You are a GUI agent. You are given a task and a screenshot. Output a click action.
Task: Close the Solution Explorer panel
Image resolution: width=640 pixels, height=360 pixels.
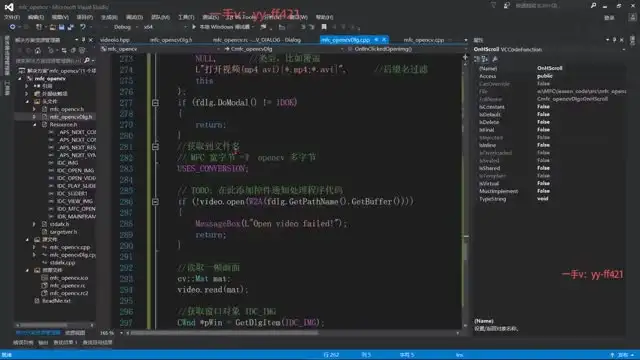click(x=91, y=40)
